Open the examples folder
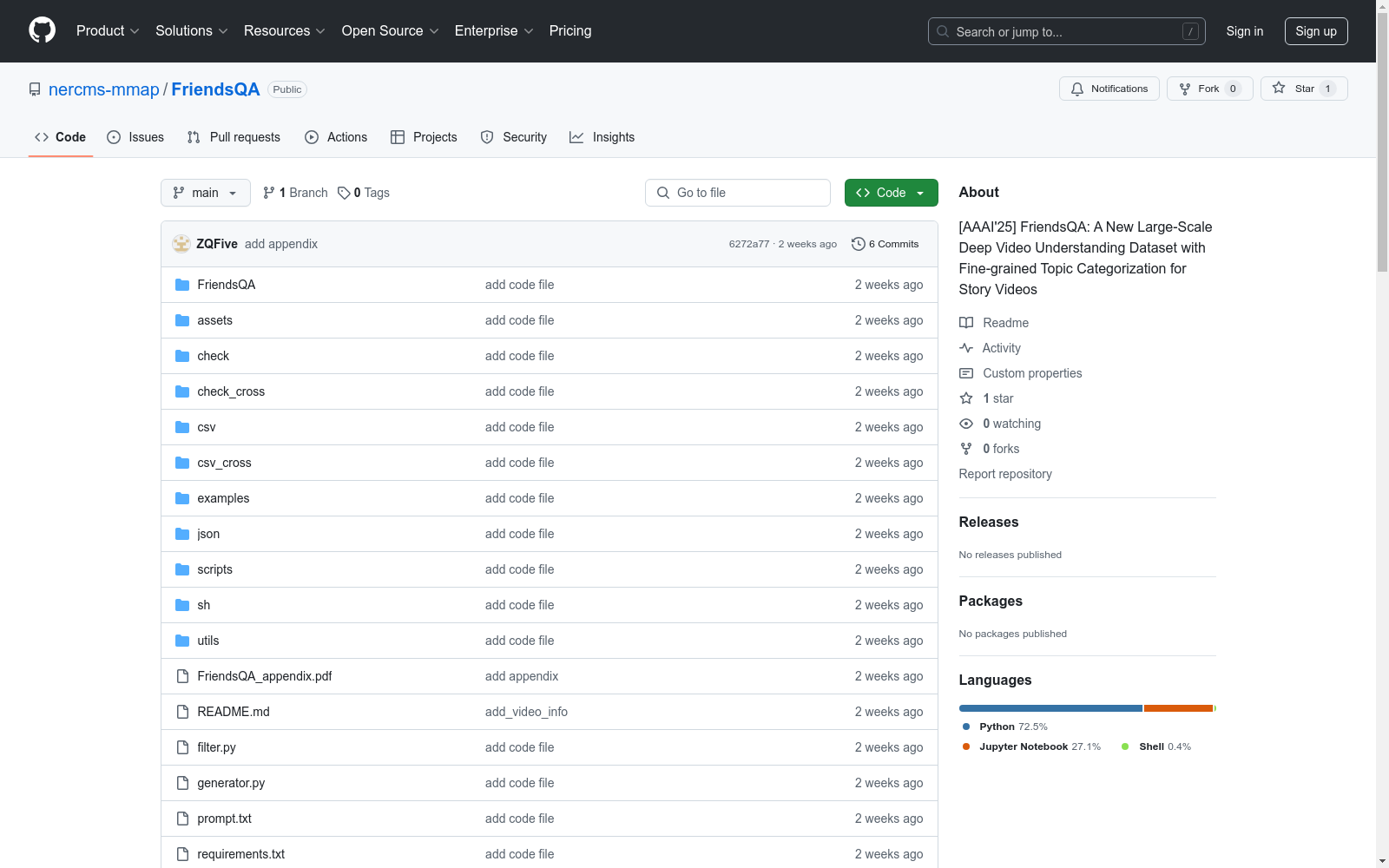 point(223,498)
